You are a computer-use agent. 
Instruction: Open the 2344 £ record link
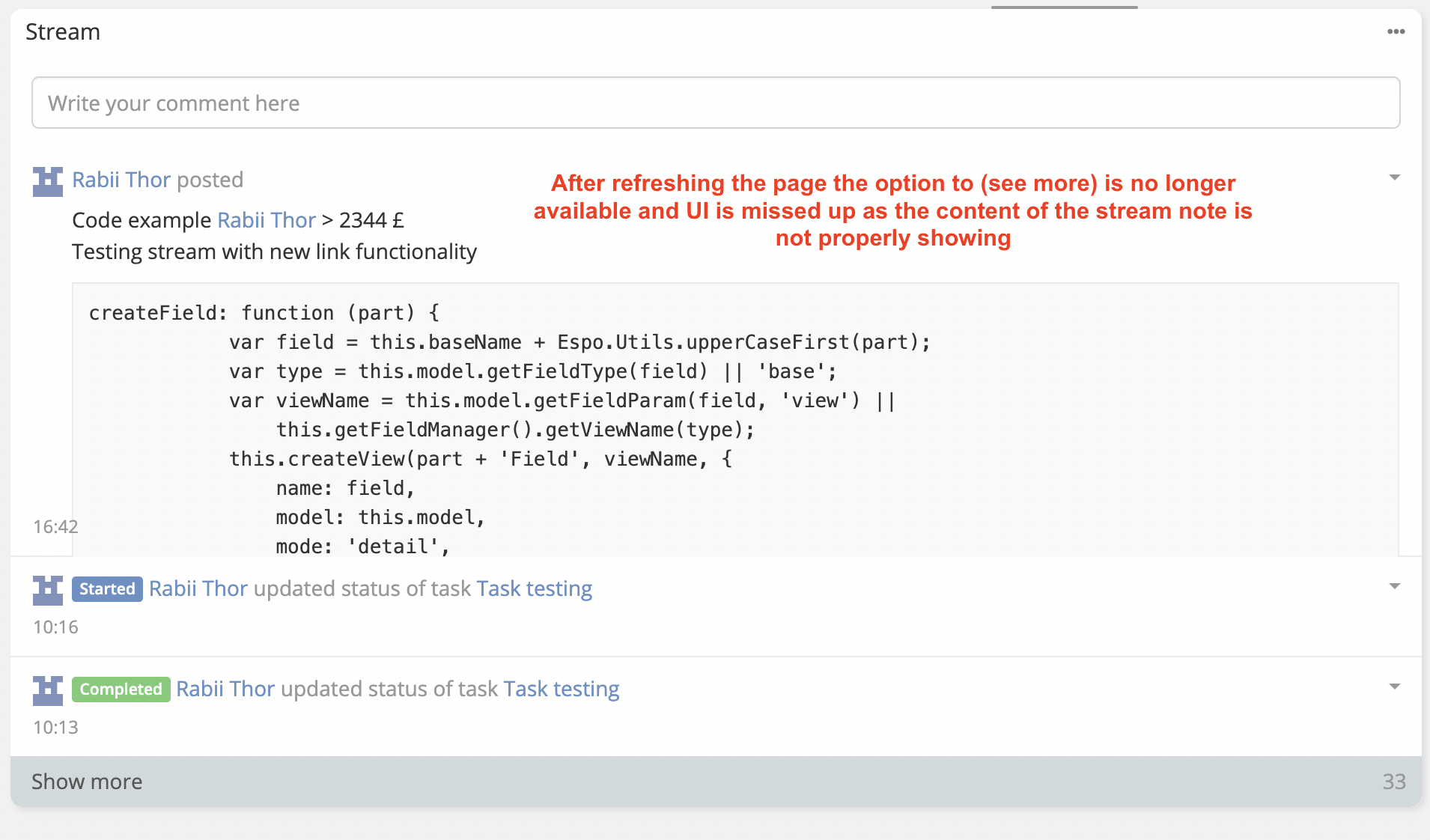pos(371,219)
